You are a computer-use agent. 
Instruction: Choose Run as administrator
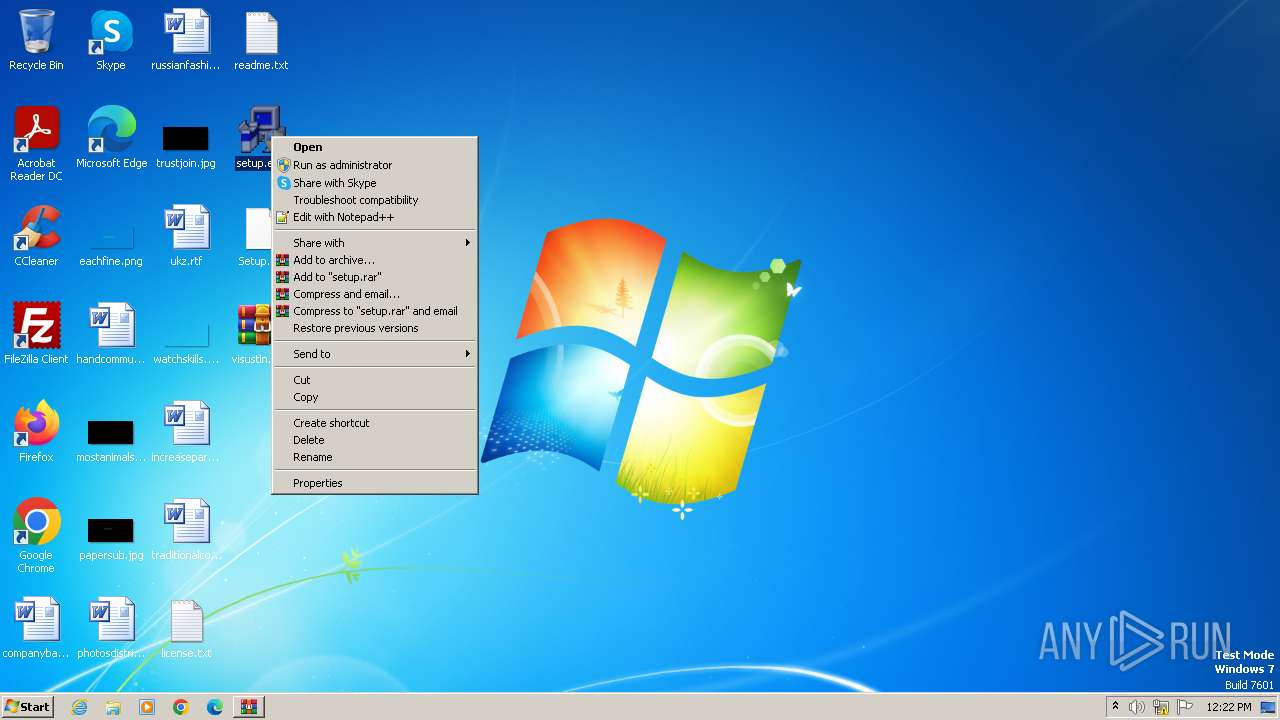[375, 165]
